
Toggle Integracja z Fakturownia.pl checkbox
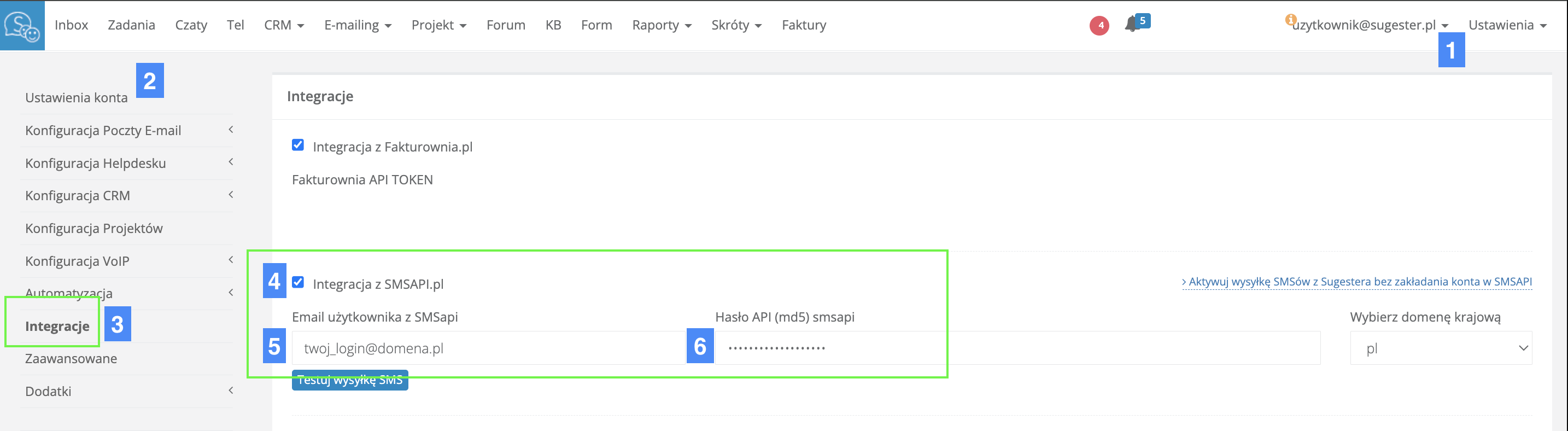tap(297, 145)
